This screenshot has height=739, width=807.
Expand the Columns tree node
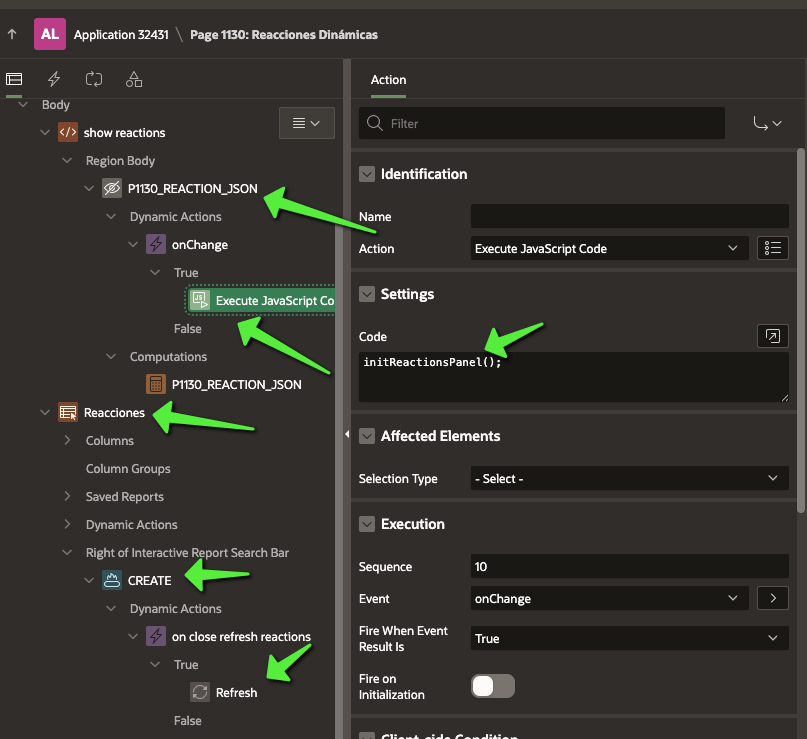pyautogui.click(x=67, y=440)
